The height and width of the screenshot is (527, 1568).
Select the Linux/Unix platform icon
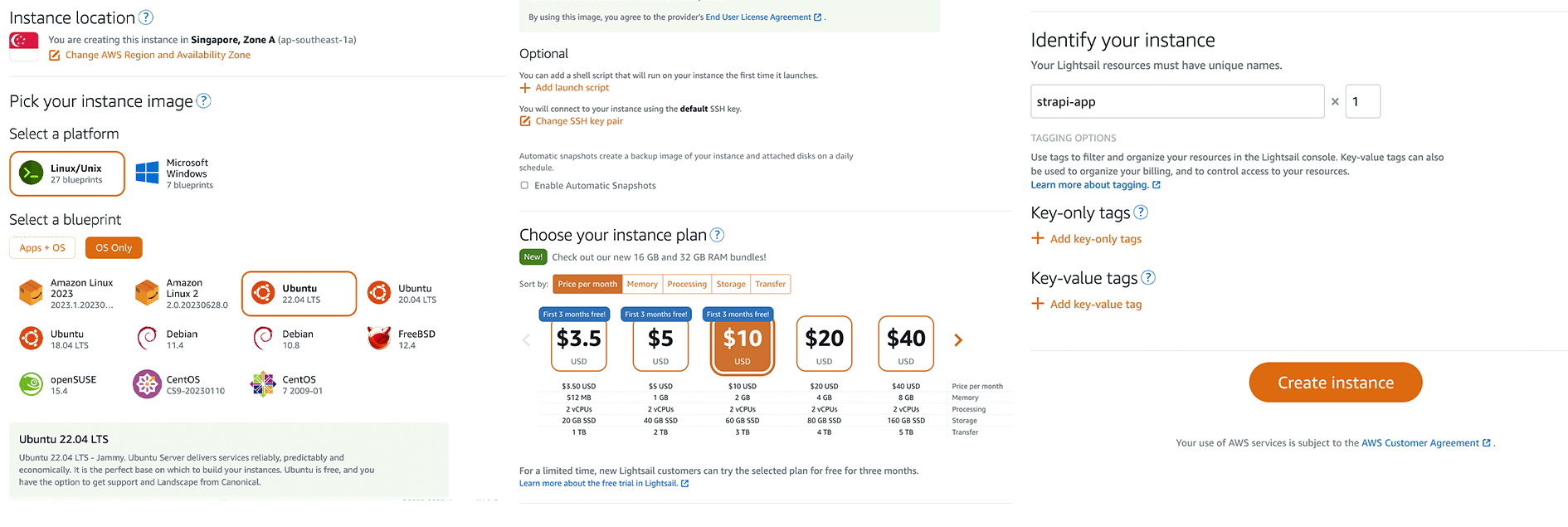pyautogui.click(x=31, y=173)
